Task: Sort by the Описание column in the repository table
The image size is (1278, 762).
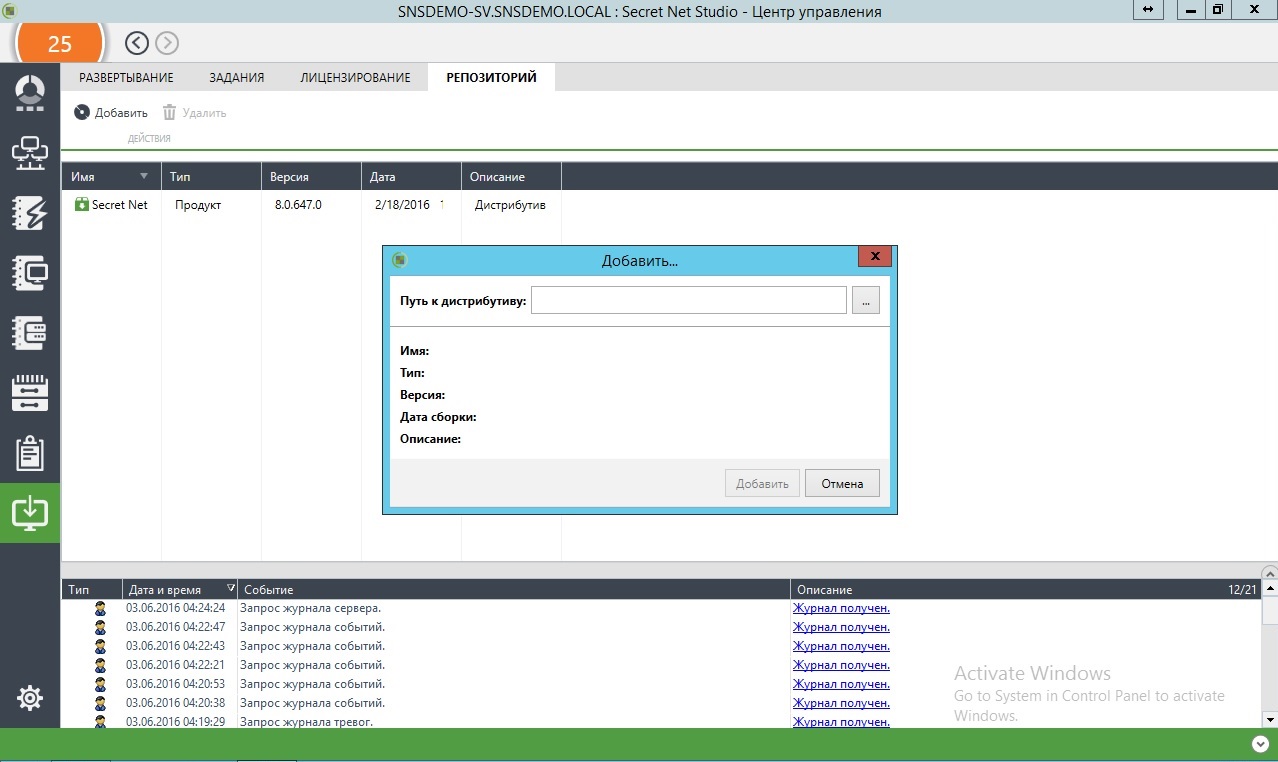Action: (x=511, y=176)
